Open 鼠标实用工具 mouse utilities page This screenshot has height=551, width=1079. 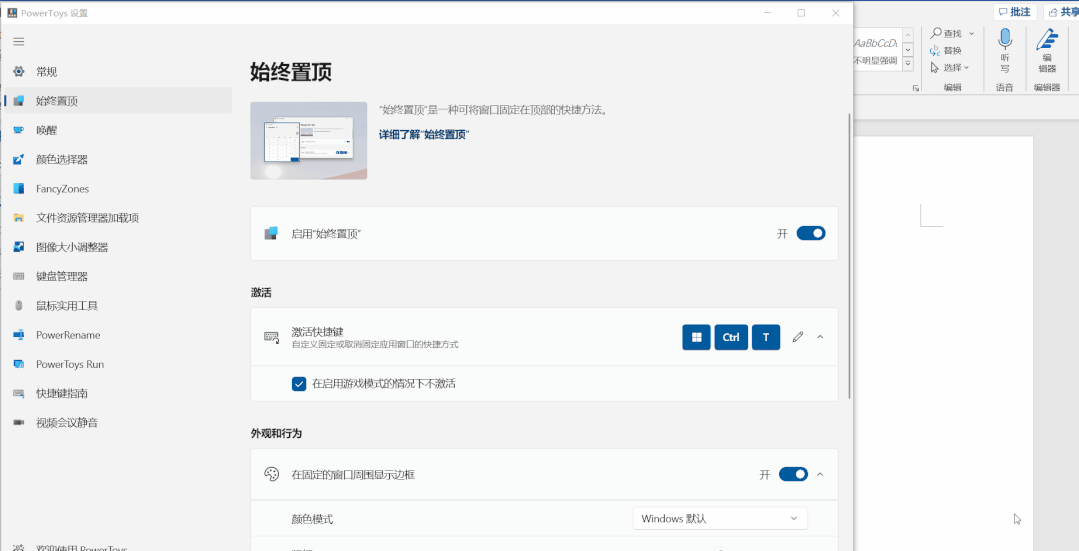click(118, 305)
